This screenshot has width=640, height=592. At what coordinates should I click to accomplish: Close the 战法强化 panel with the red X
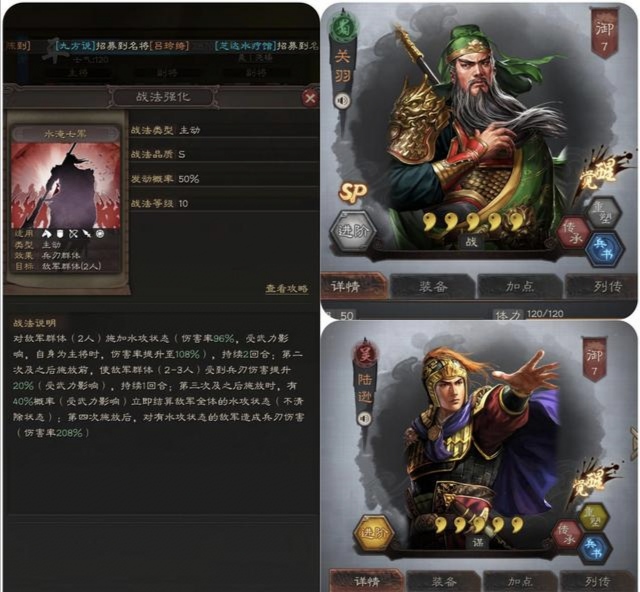pyautogui.click(x=310, y=98)
